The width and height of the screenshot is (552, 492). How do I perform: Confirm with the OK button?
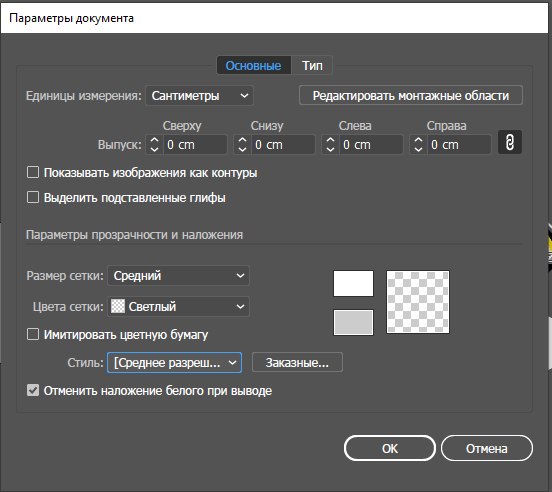390,448
